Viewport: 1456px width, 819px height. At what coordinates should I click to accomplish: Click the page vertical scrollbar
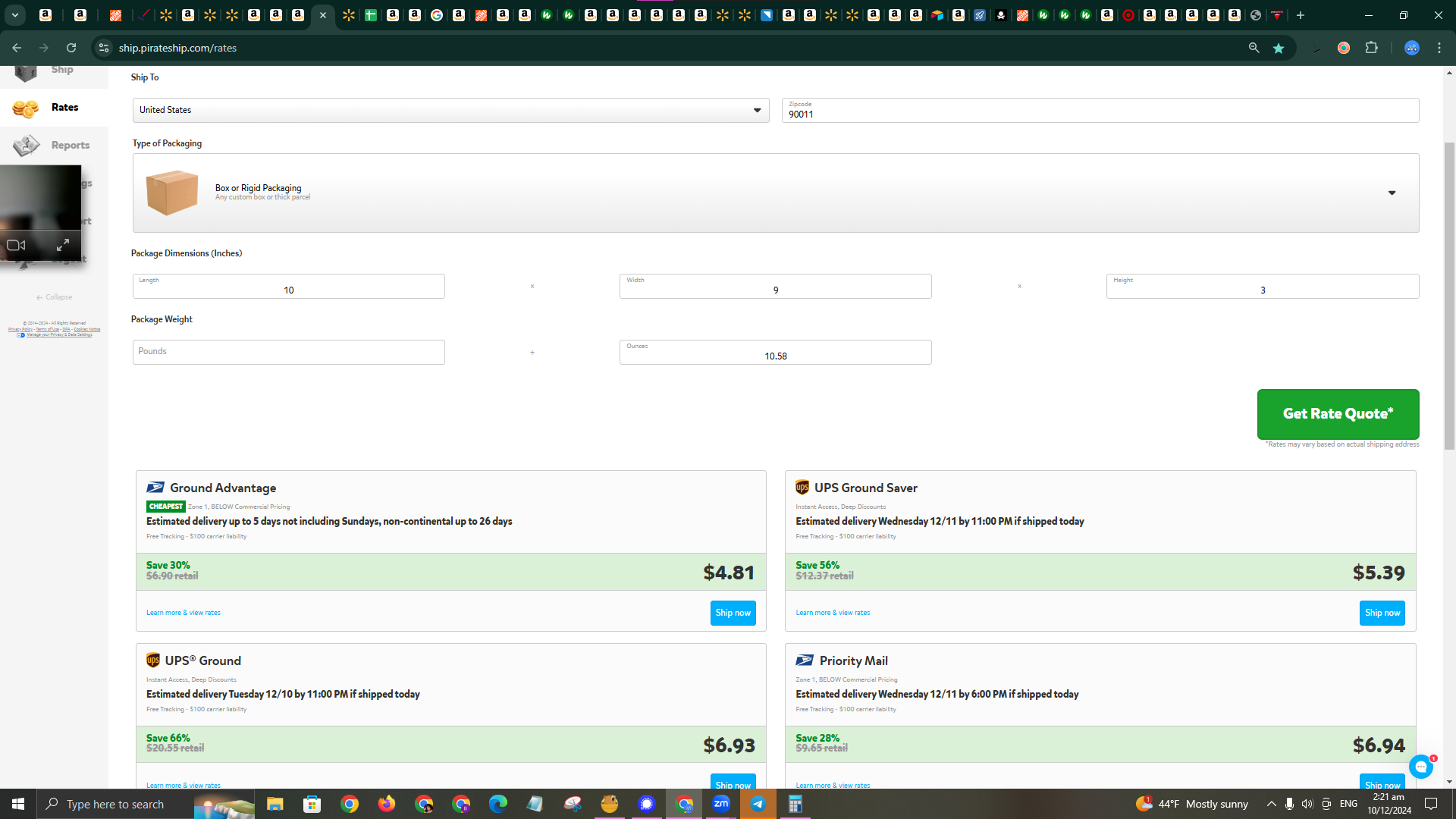[1449, 296]
